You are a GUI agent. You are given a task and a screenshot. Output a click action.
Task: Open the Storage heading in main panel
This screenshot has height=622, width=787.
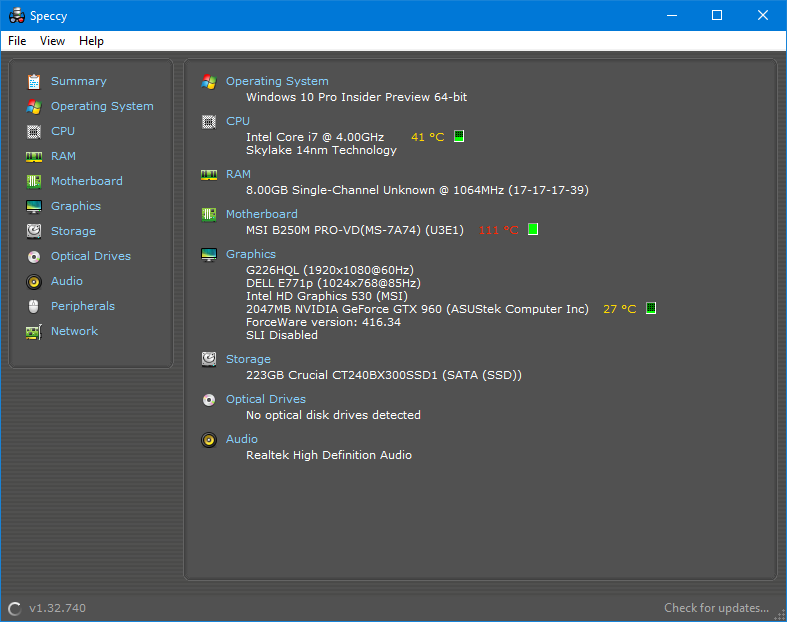coord(247,359)
